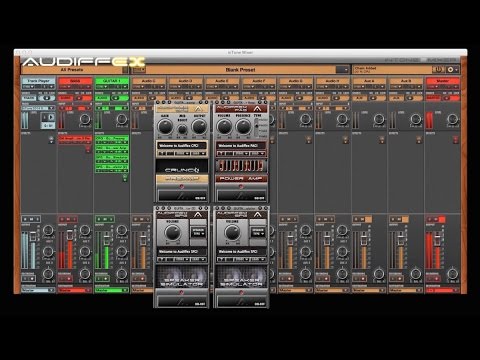Toggle the green pill switch in GUITAR 1 channel
The height and width of the screenshot is (360, 480).
tap(119, 98)
